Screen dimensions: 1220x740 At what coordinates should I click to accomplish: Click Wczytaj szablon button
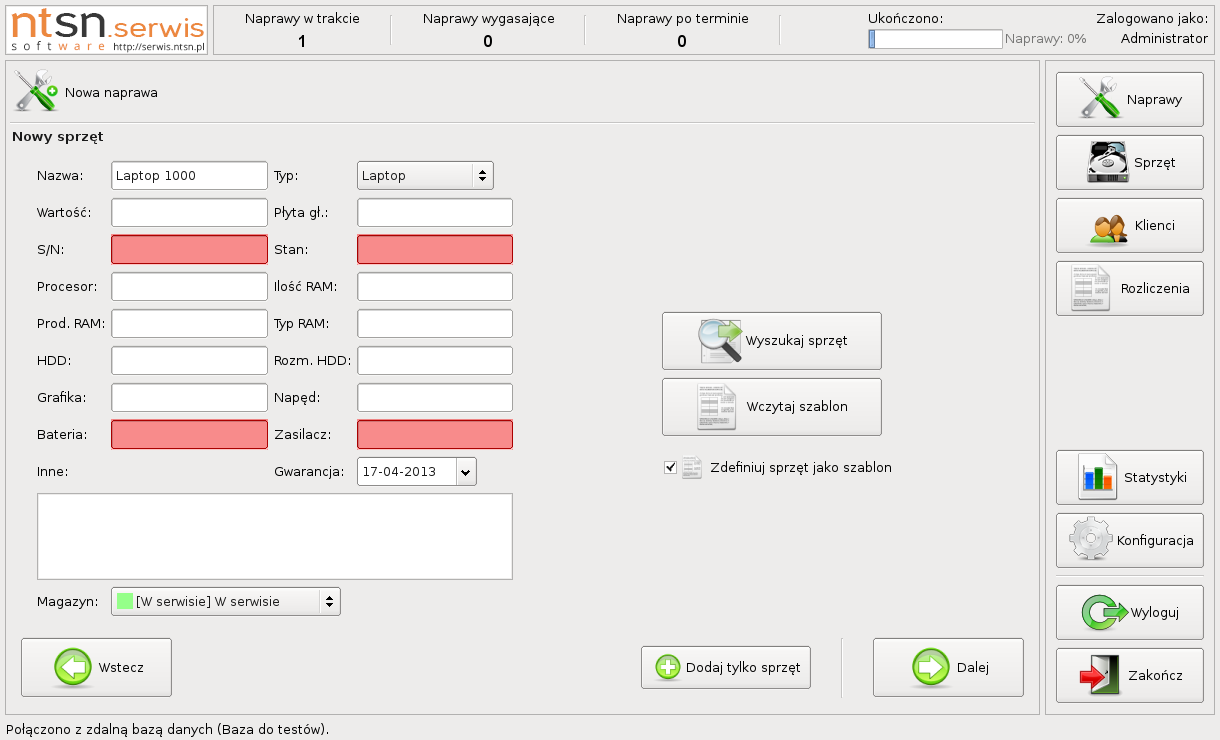pos(771,407)
